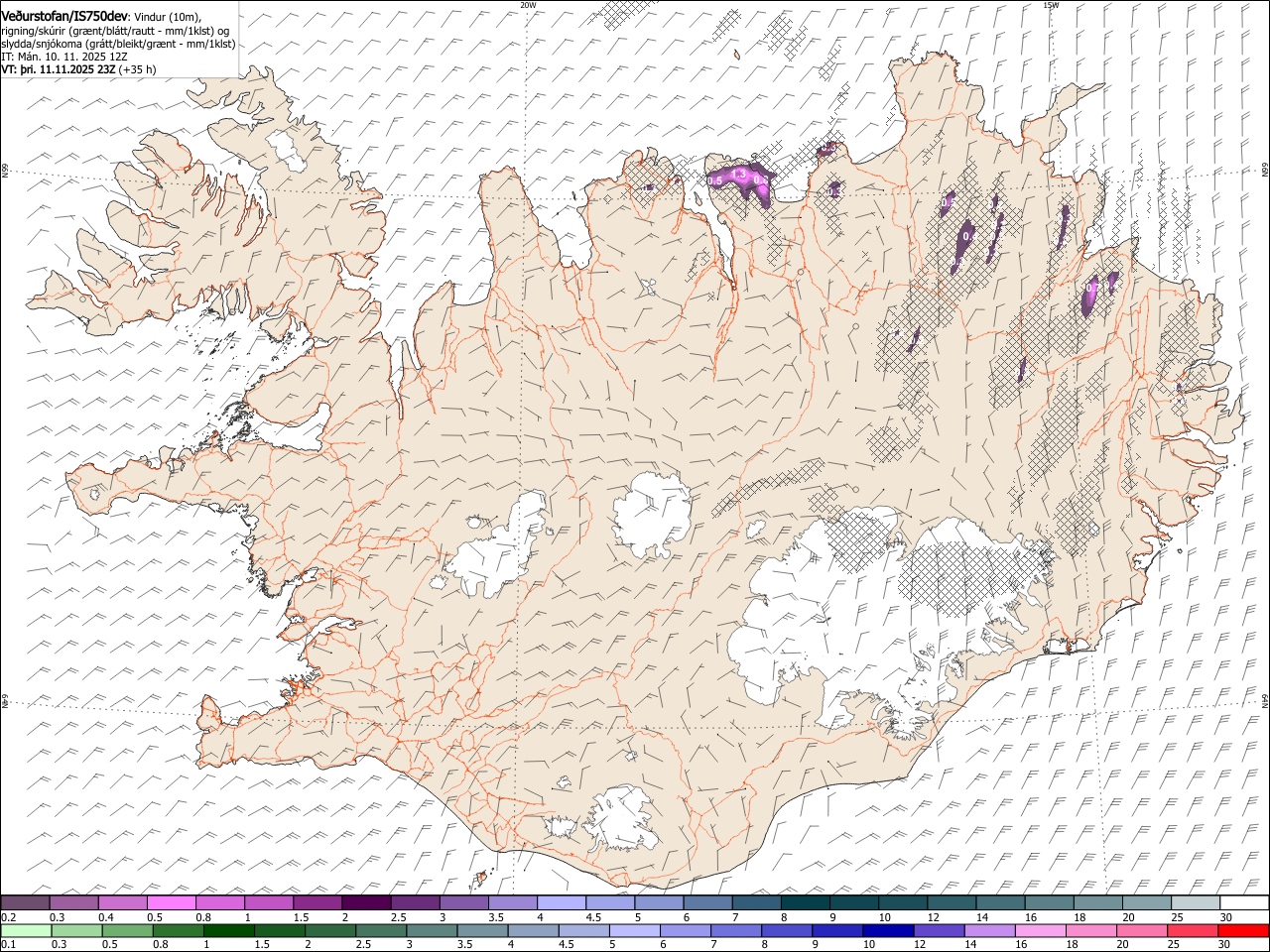Viewport: 1270px width, 952px height.
Task: Choose the upper legend swatch labeled 18
Action: tap(1097, 902)
